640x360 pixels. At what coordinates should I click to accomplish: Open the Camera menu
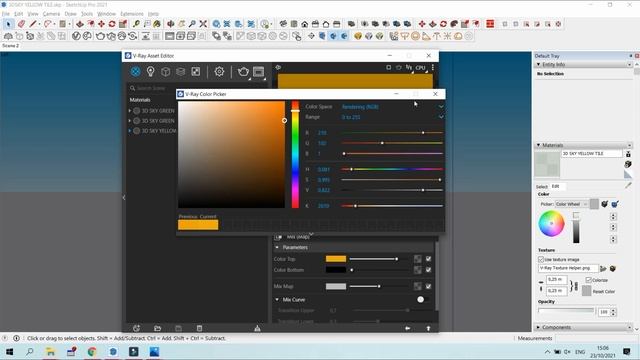click(51, 14)
